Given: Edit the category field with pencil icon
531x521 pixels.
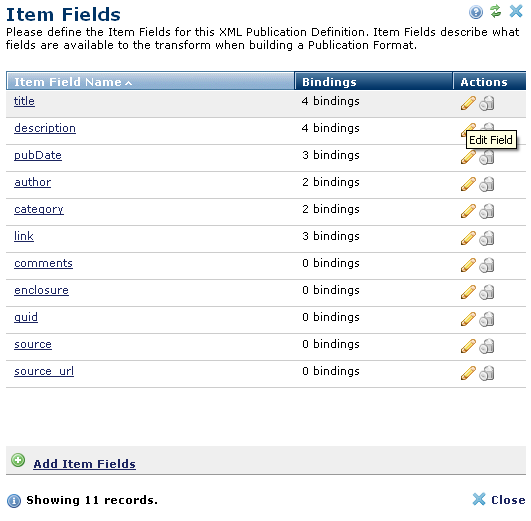Looking at the screenshot, I should pos(468,211).
